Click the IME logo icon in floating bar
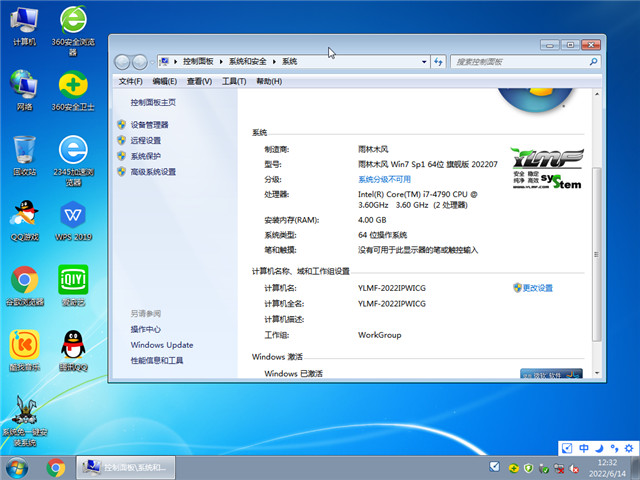Screen dimensions: 640x480 [x=567, y=448]
